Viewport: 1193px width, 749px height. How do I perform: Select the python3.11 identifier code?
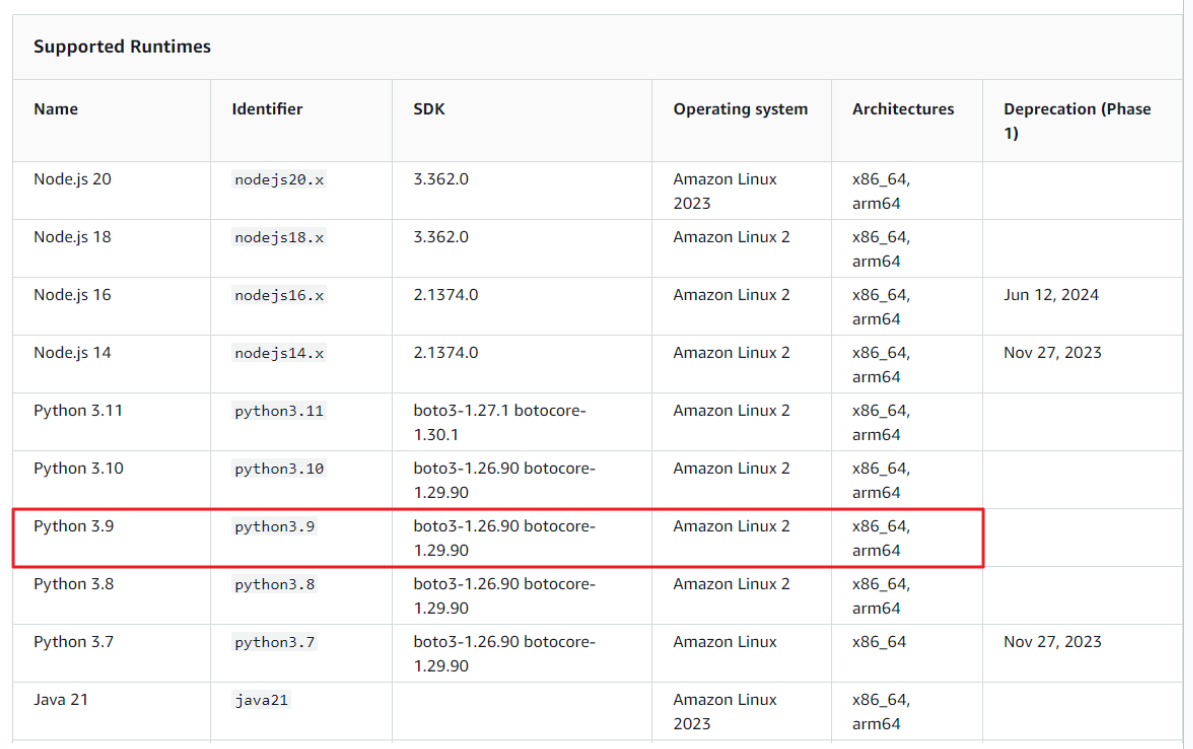[279, 411]
